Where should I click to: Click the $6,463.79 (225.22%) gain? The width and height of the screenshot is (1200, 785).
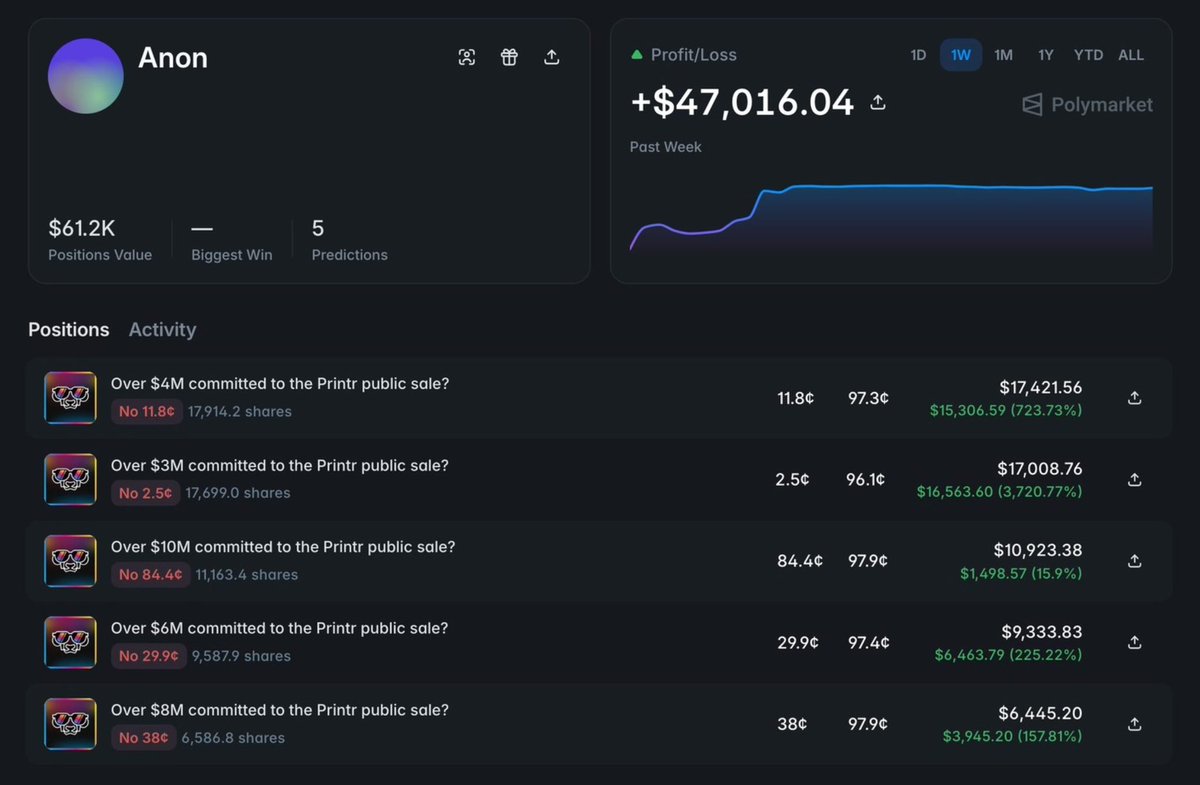pyautogui.click(x=1008, y=655)
